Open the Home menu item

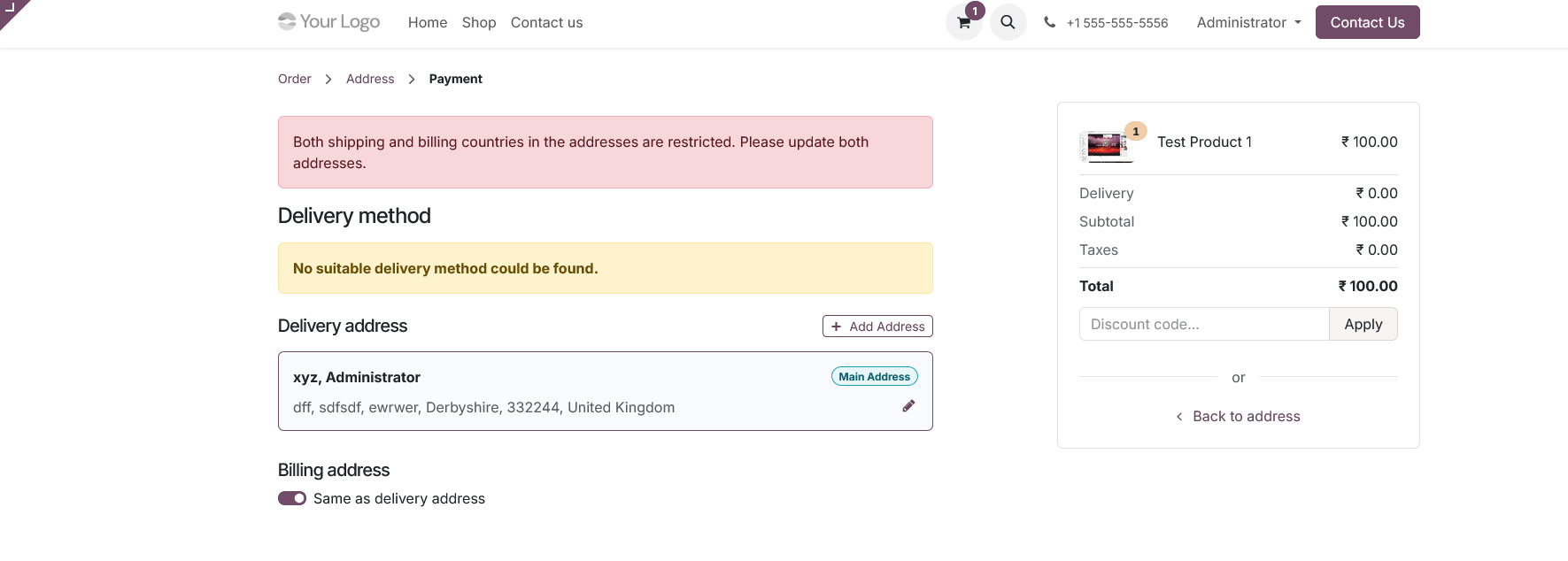[428, 22]
